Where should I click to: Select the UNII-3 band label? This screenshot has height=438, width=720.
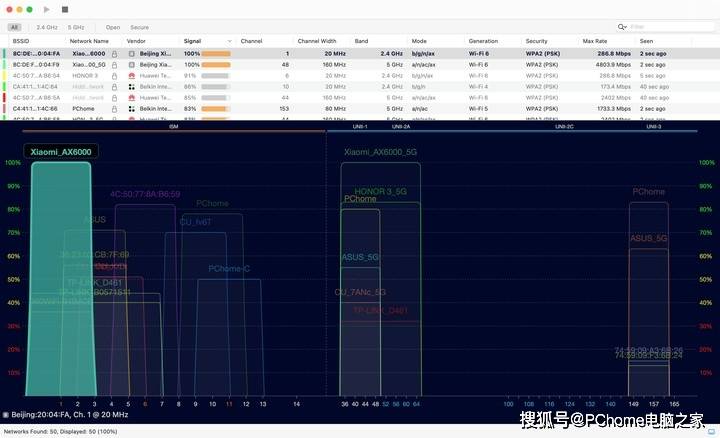654,126
